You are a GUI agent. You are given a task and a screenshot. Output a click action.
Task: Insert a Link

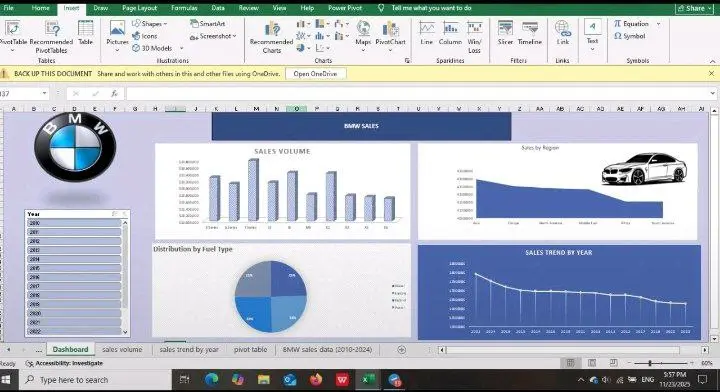(x=563, y=33)
